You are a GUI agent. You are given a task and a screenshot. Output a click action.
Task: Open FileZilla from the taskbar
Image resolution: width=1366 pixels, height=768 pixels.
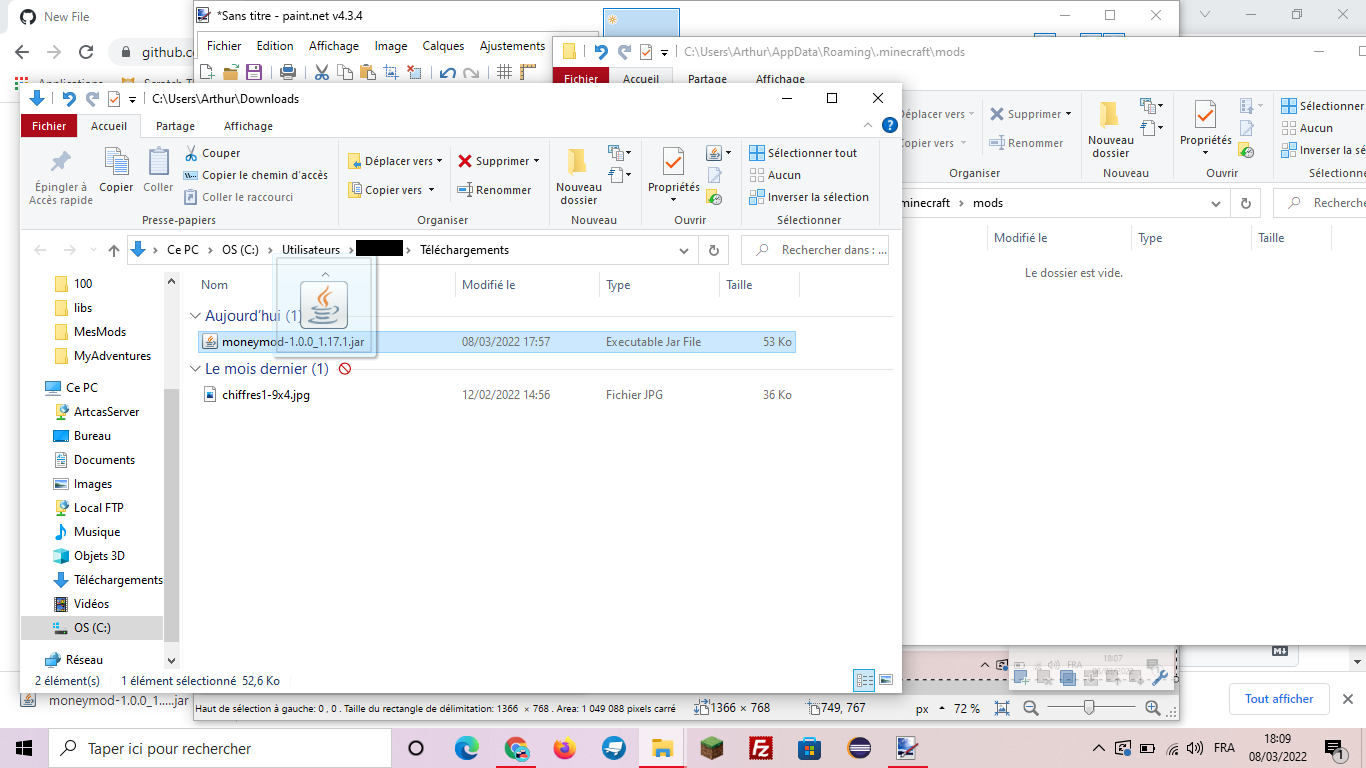[761, 748]
